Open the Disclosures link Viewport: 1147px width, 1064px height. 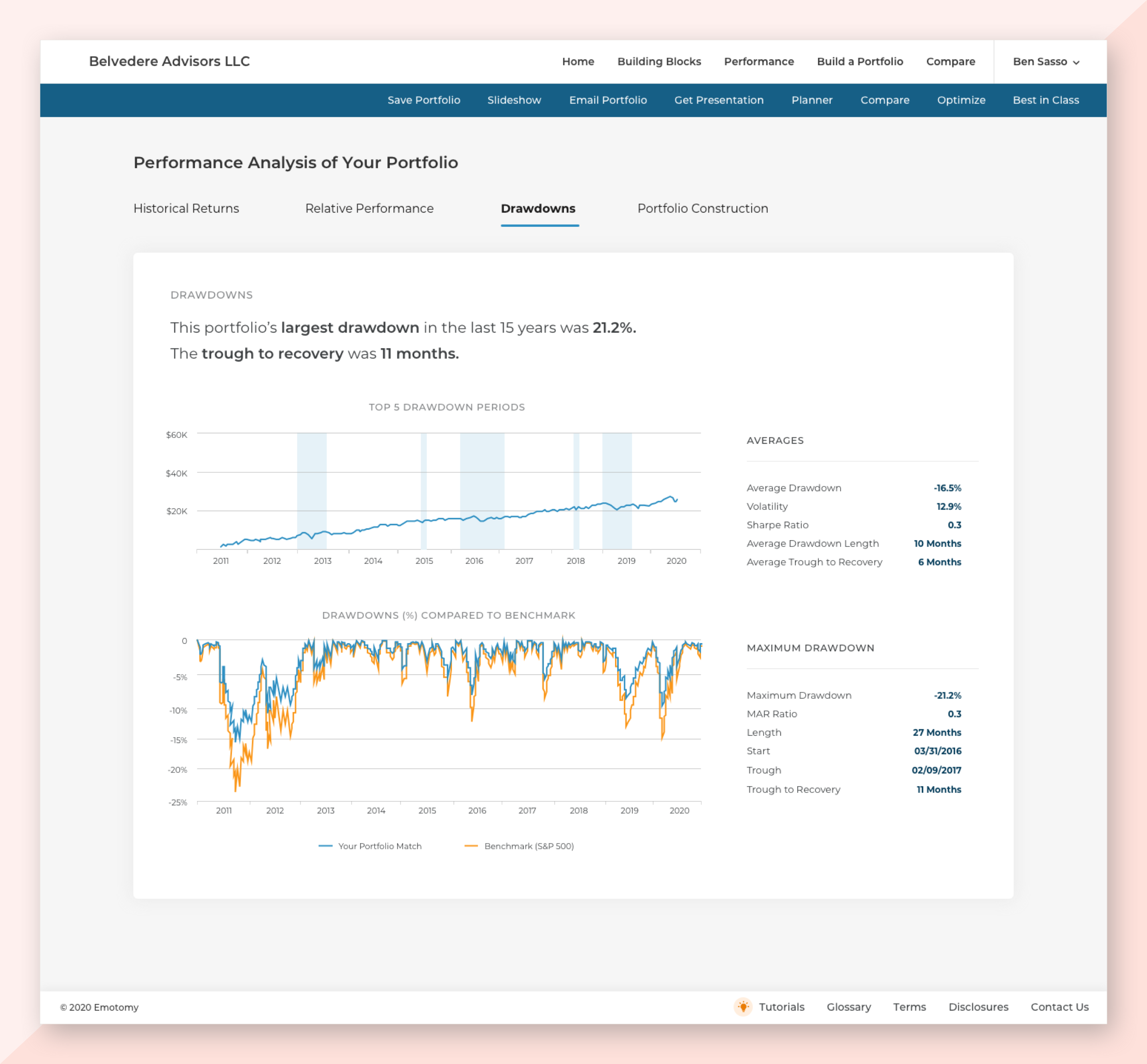click(978, 1007)
